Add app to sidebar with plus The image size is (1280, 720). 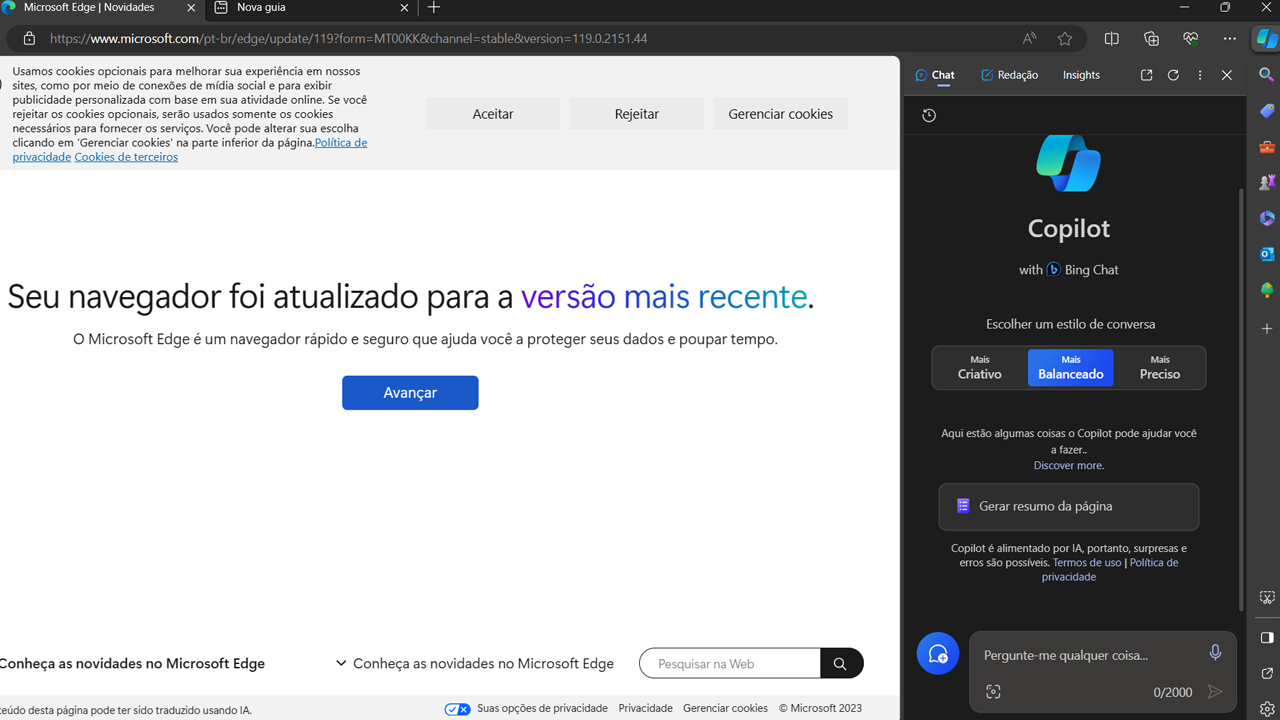point(1267,328)
